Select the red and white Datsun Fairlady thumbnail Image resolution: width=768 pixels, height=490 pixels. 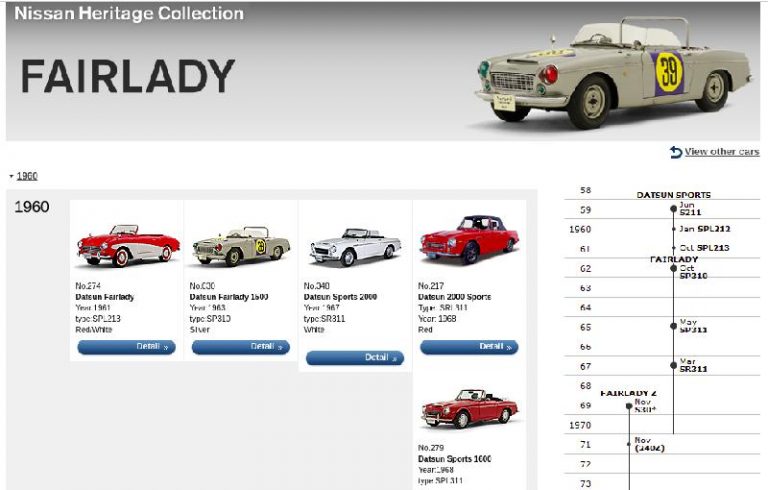click(x=127, y=245)
